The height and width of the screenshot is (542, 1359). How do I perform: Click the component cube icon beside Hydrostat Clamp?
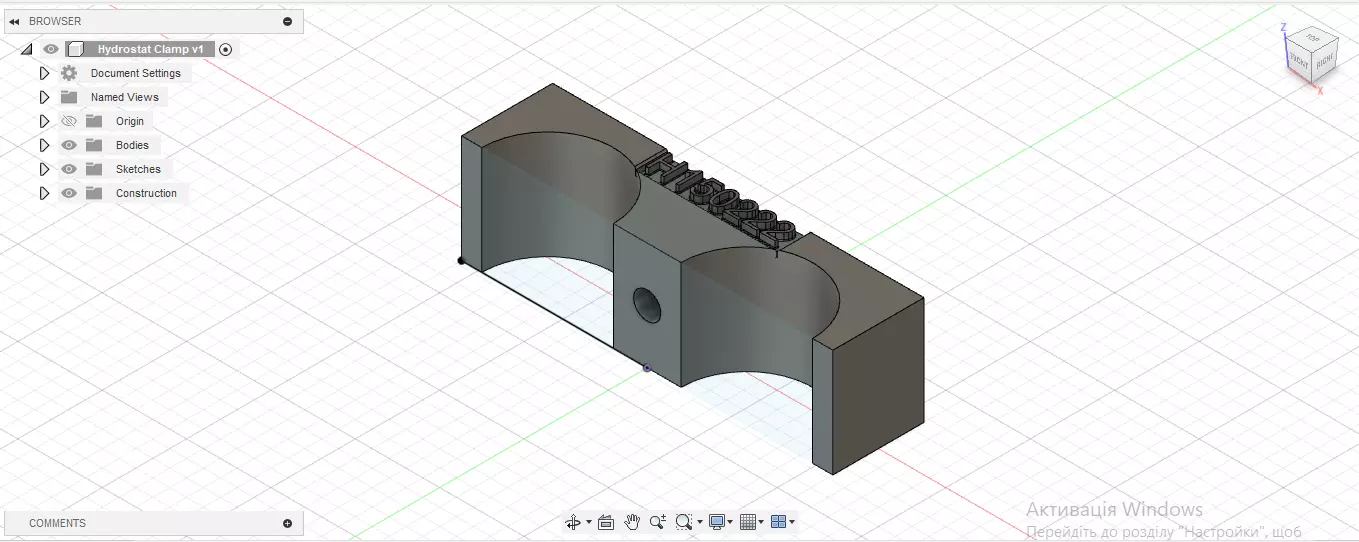(x=75, y=49)
